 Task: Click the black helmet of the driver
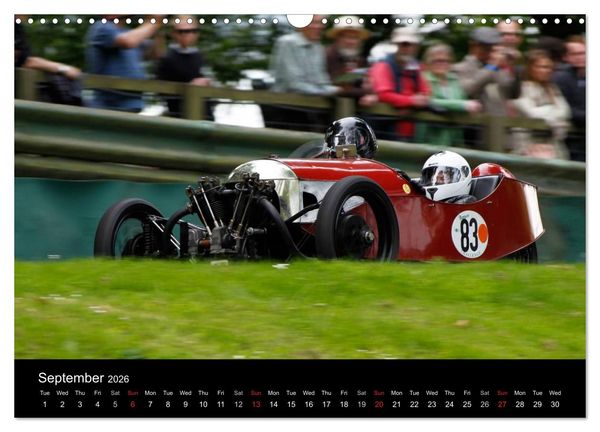[x=351, y=137]
